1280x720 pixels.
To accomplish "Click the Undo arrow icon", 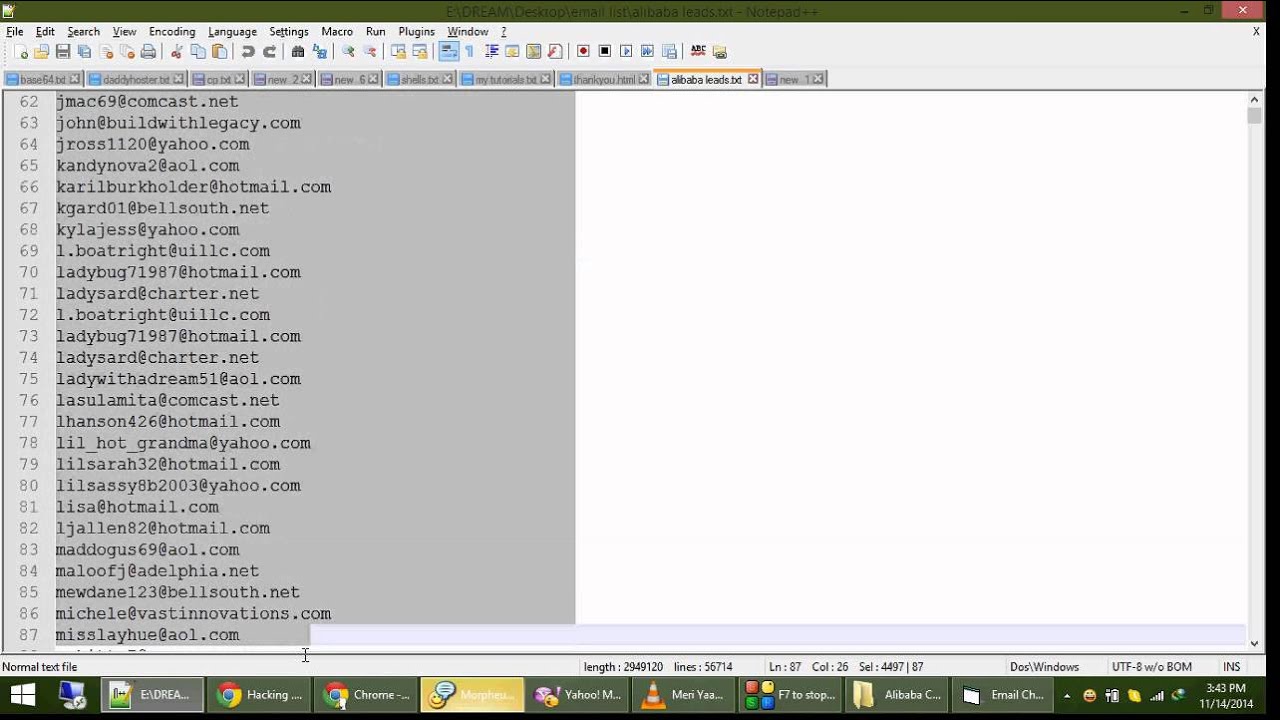I will [248, 52].
